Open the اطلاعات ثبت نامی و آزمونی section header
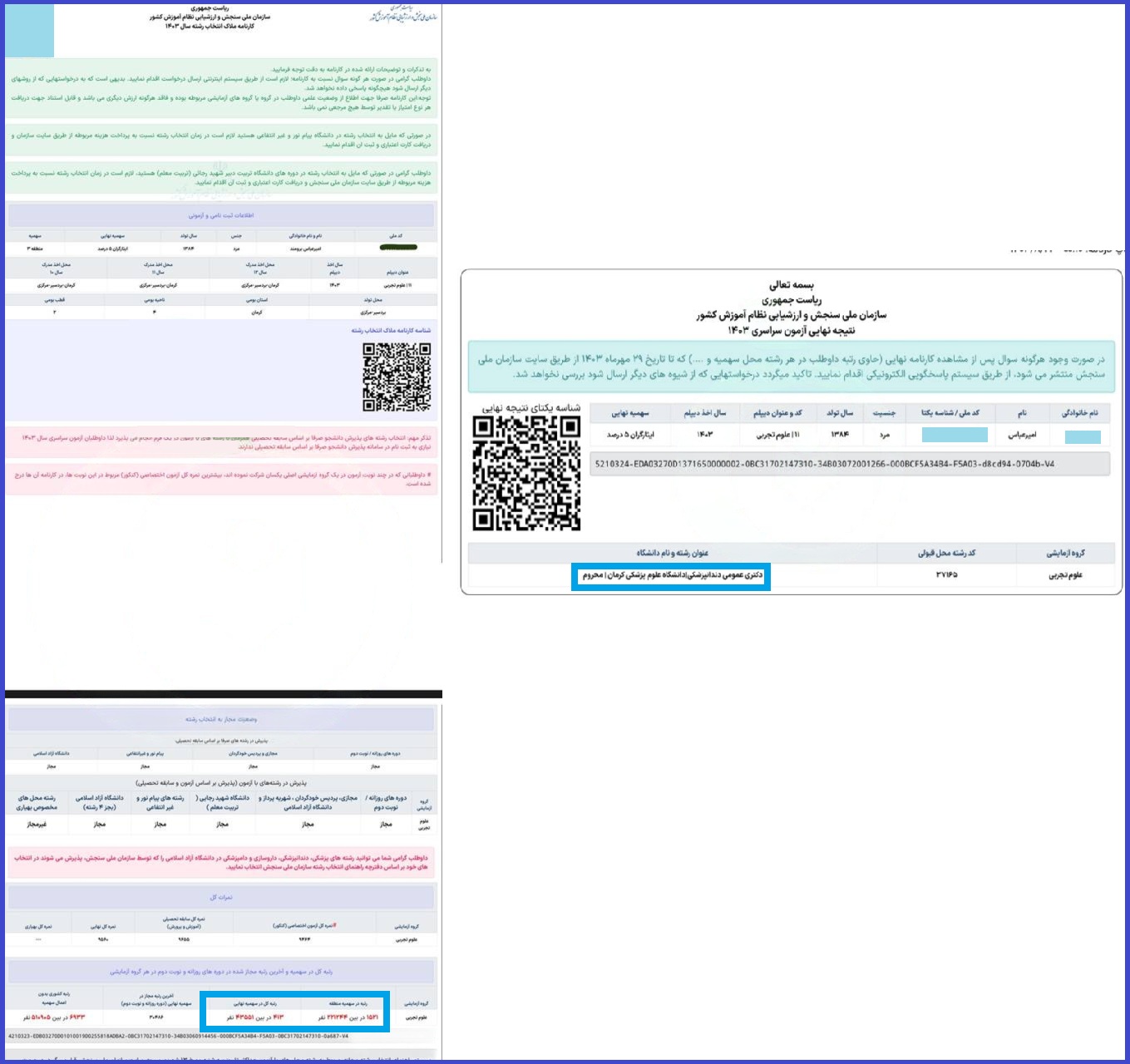 pyautogui.click(x=221, y=215)
